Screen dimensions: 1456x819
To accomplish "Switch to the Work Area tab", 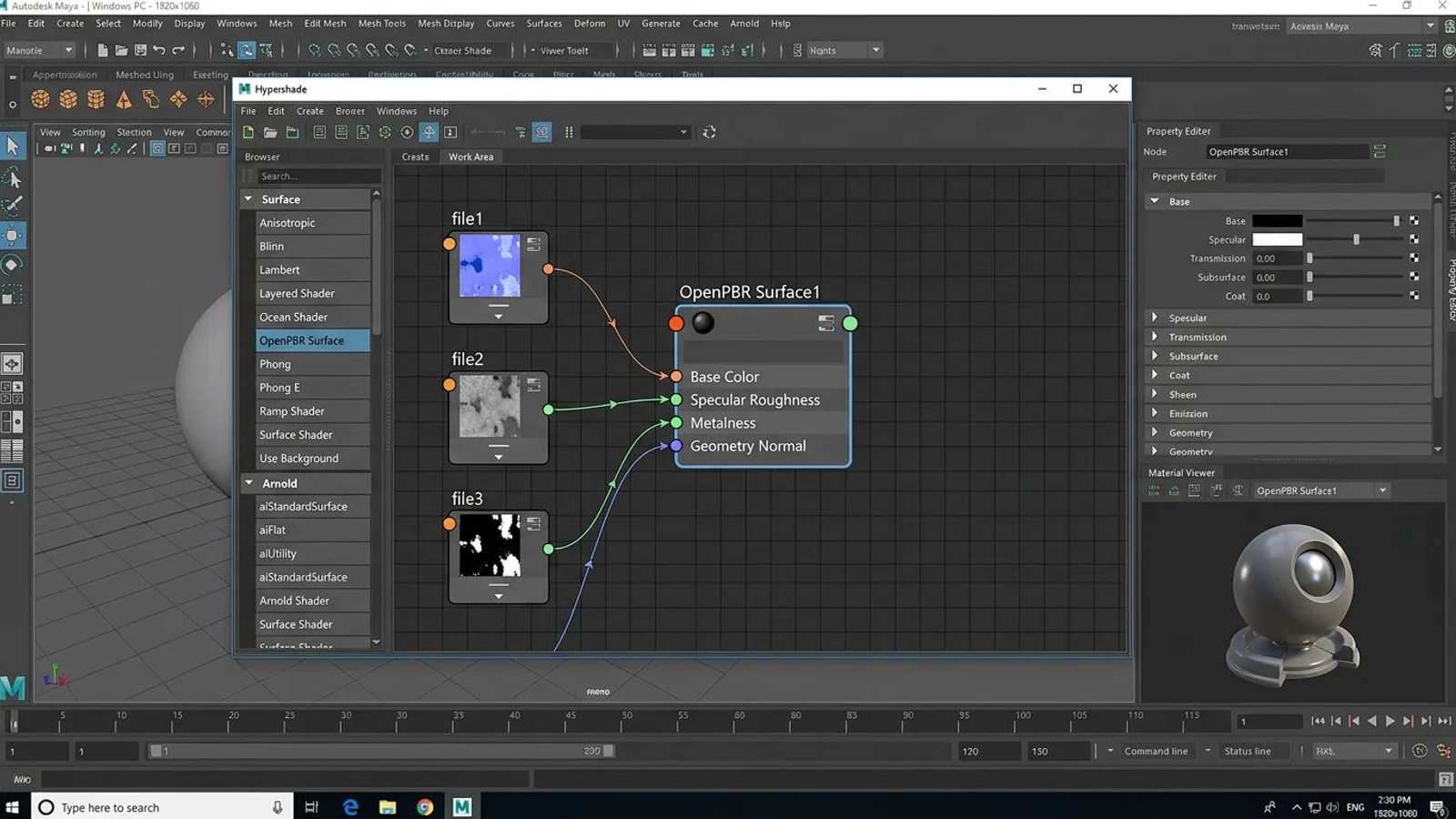I will pos(470,157).
